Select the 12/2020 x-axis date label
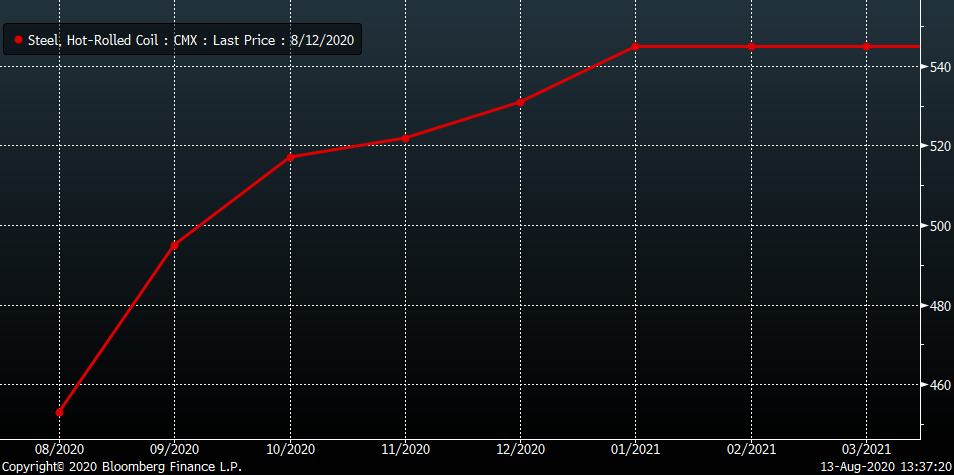The height and width of the screenshot is (475, 954). (x=520, y=449)
